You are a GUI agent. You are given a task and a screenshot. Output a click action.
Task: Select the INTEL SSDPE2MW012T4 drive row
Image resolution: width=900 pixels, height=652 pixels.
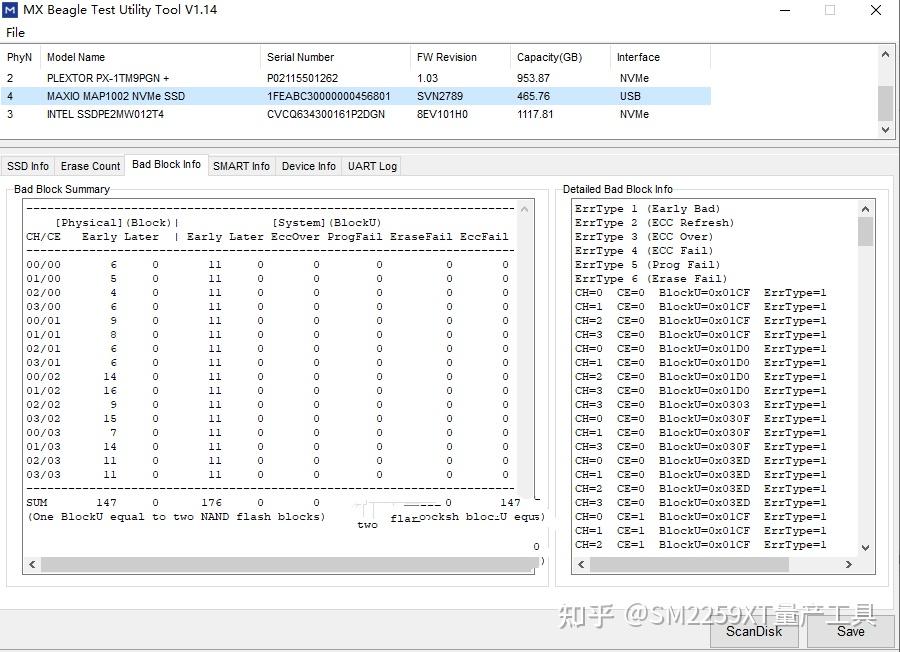(150, 114)
